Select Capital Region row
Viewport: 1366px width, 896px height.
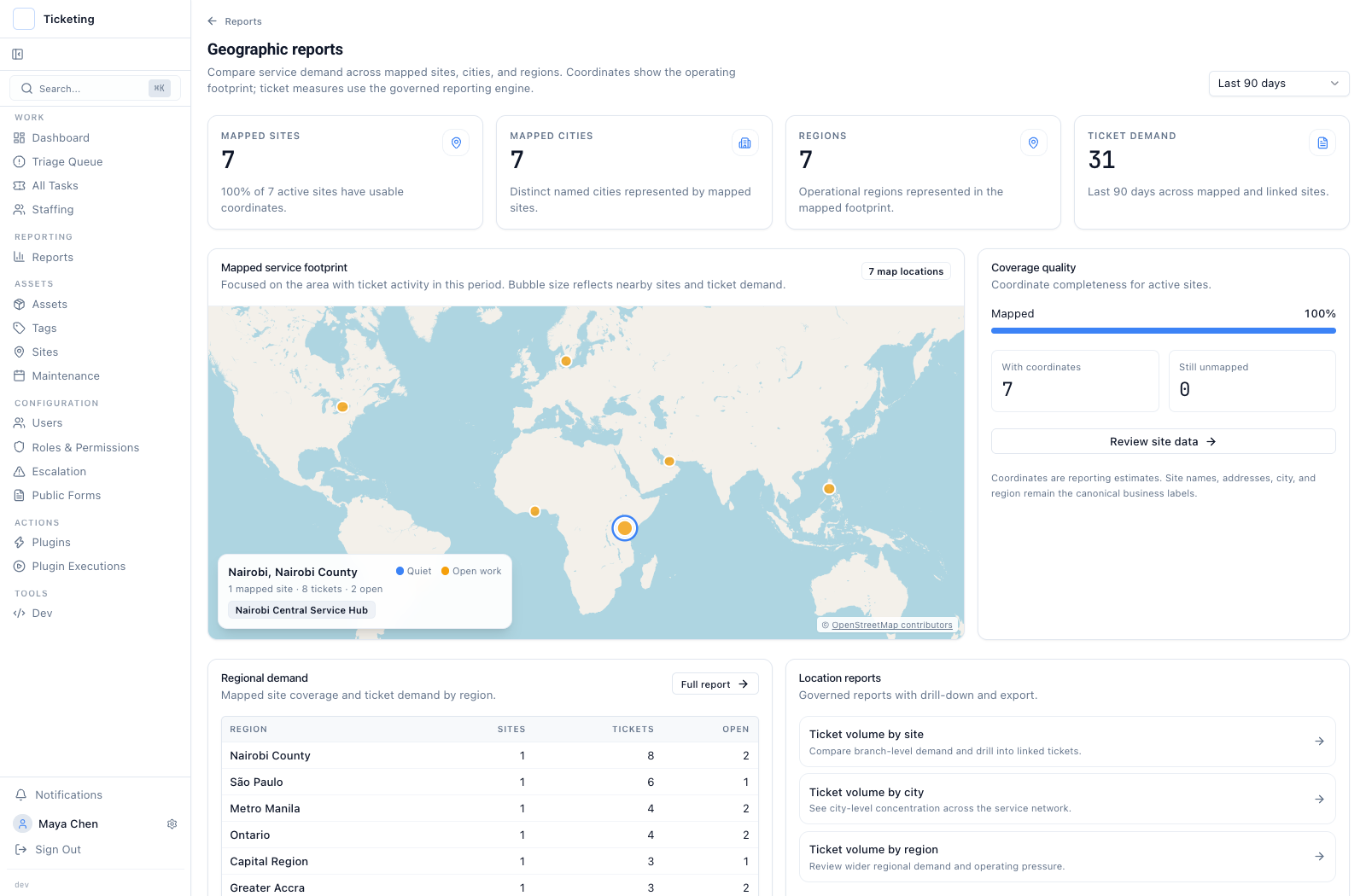tap(490, 862)
